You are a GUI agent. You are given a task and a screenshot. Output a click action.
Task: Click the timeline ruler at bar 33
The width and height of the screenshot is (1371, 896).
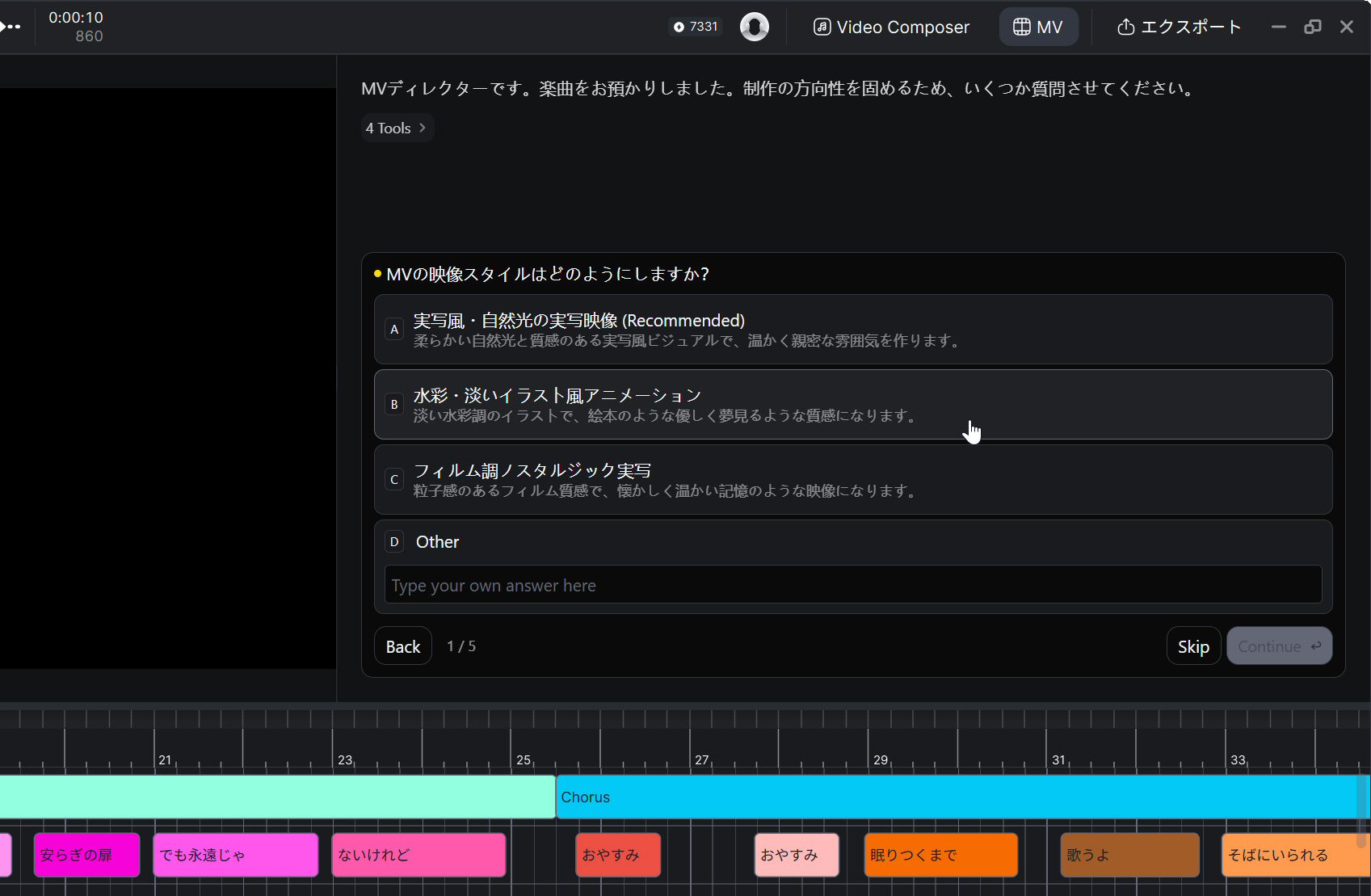tap(1238, 759)
